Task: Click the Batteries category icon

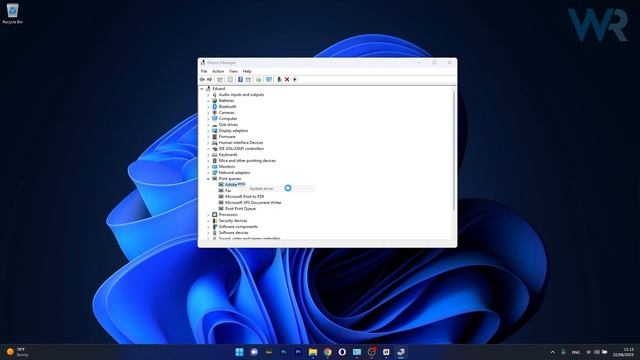Action: (x=215, y=100)
